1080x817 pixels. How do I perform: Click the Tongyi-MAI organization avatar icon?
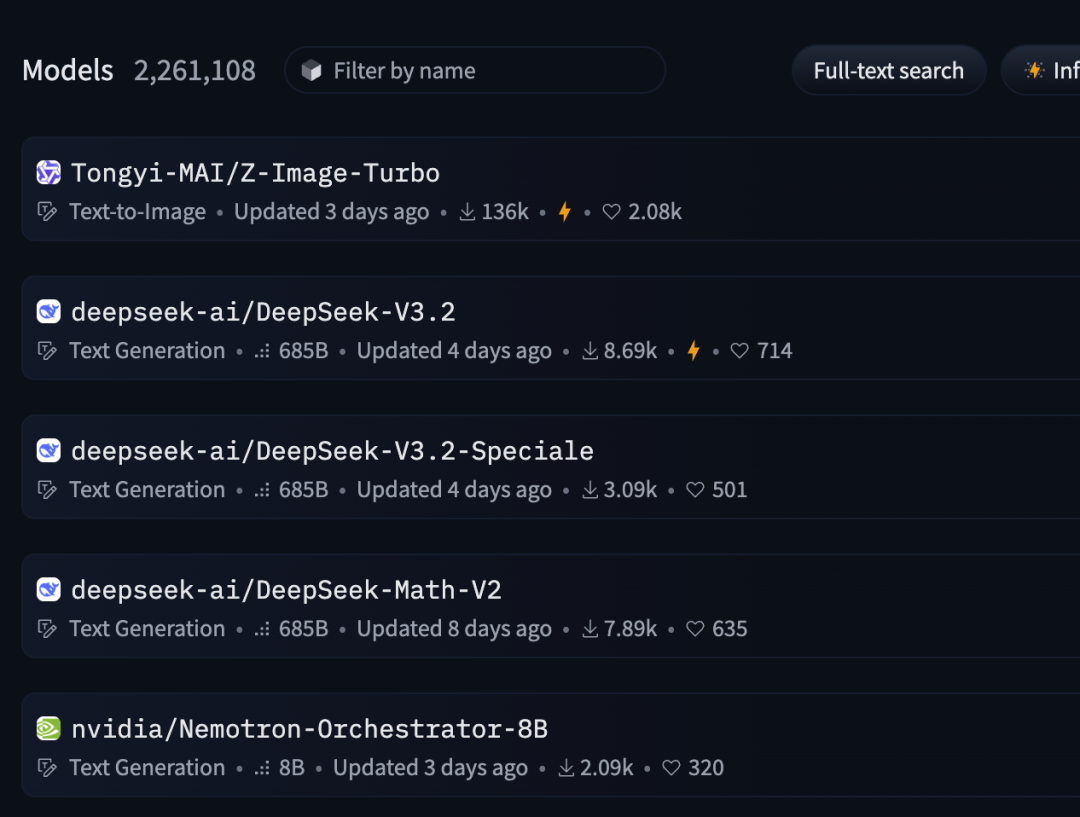pyautogui.click(x=48, y=173)
